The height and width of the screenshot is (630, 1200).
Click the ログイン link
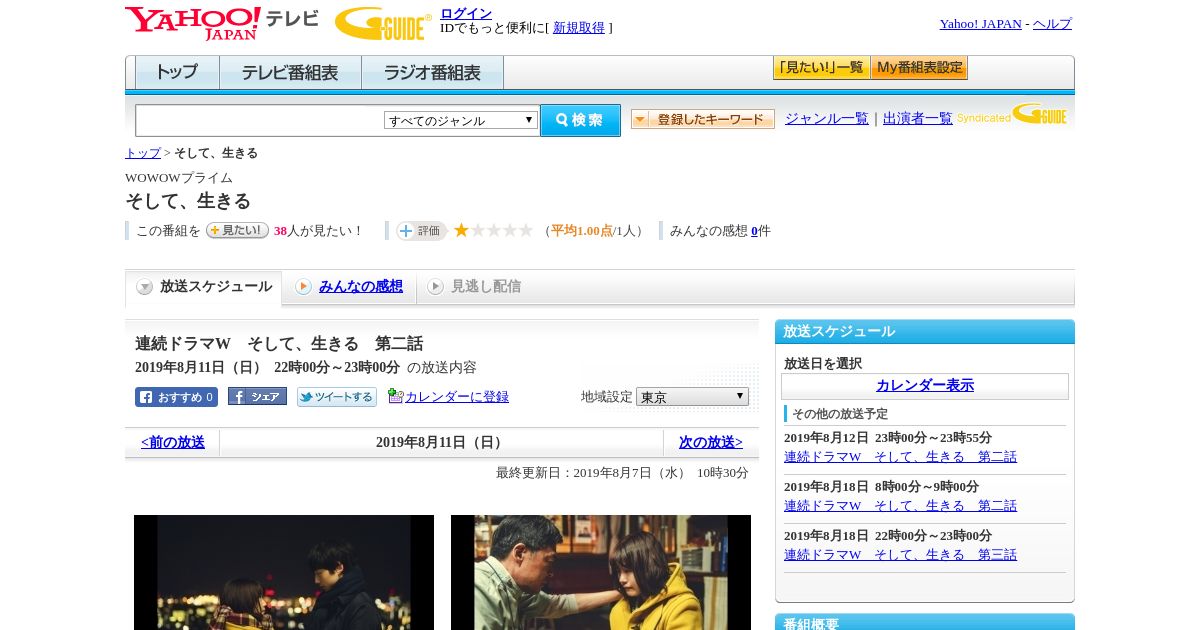466,13
